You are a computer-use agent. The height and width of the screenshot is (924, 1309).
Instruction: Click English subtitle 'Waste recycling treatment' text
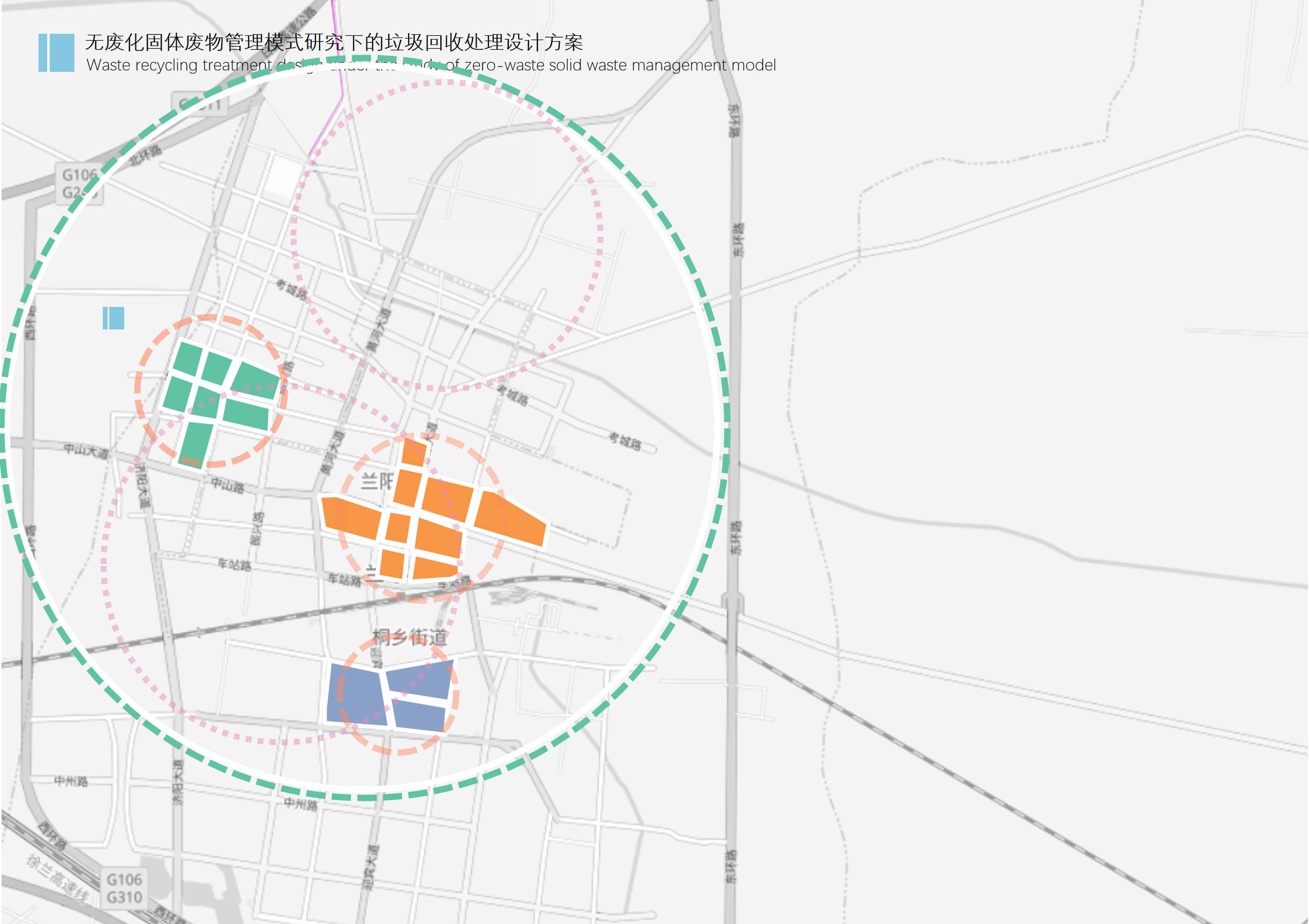[179, 65]
